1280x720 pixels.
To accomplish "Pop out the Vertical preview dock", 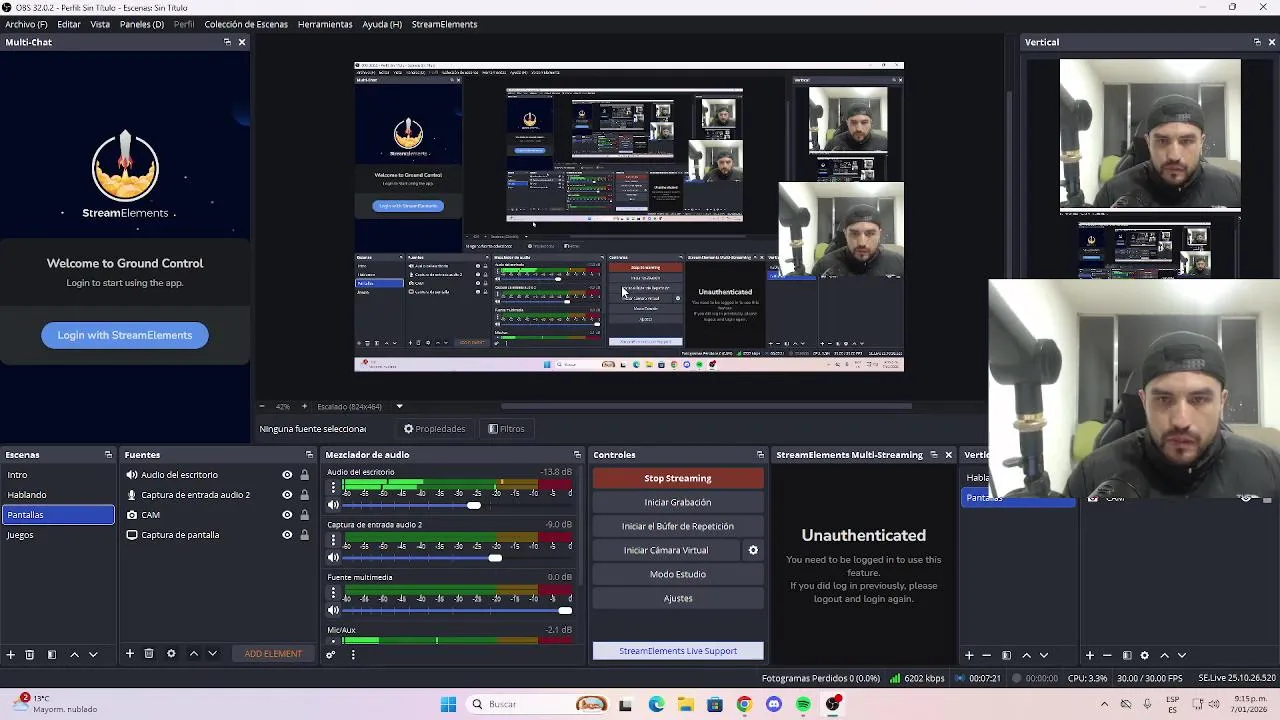I will click(x=1257, y=42).
